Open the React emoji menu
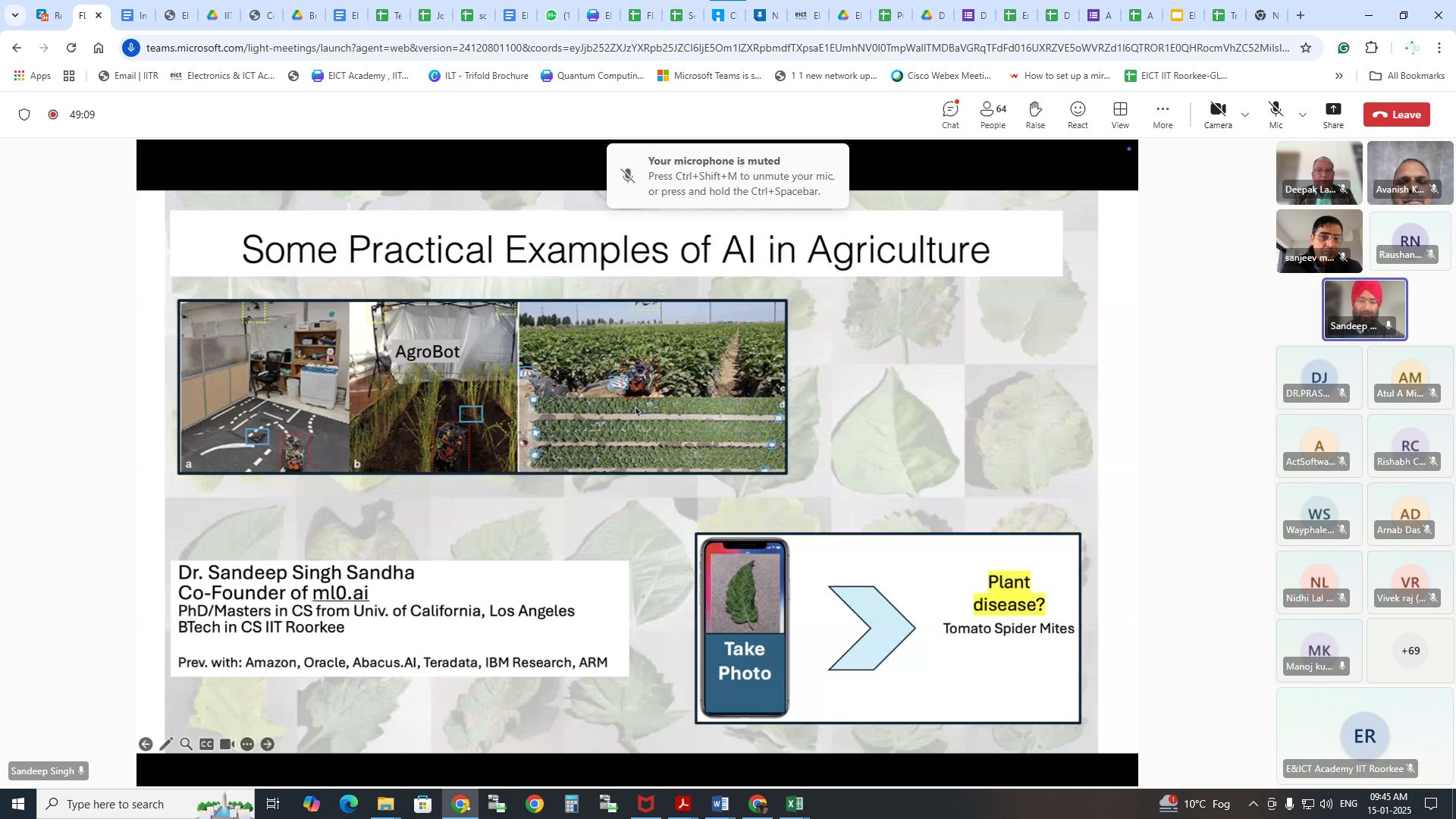Viewport: 1456px width, 819px height. (1078, 115)
